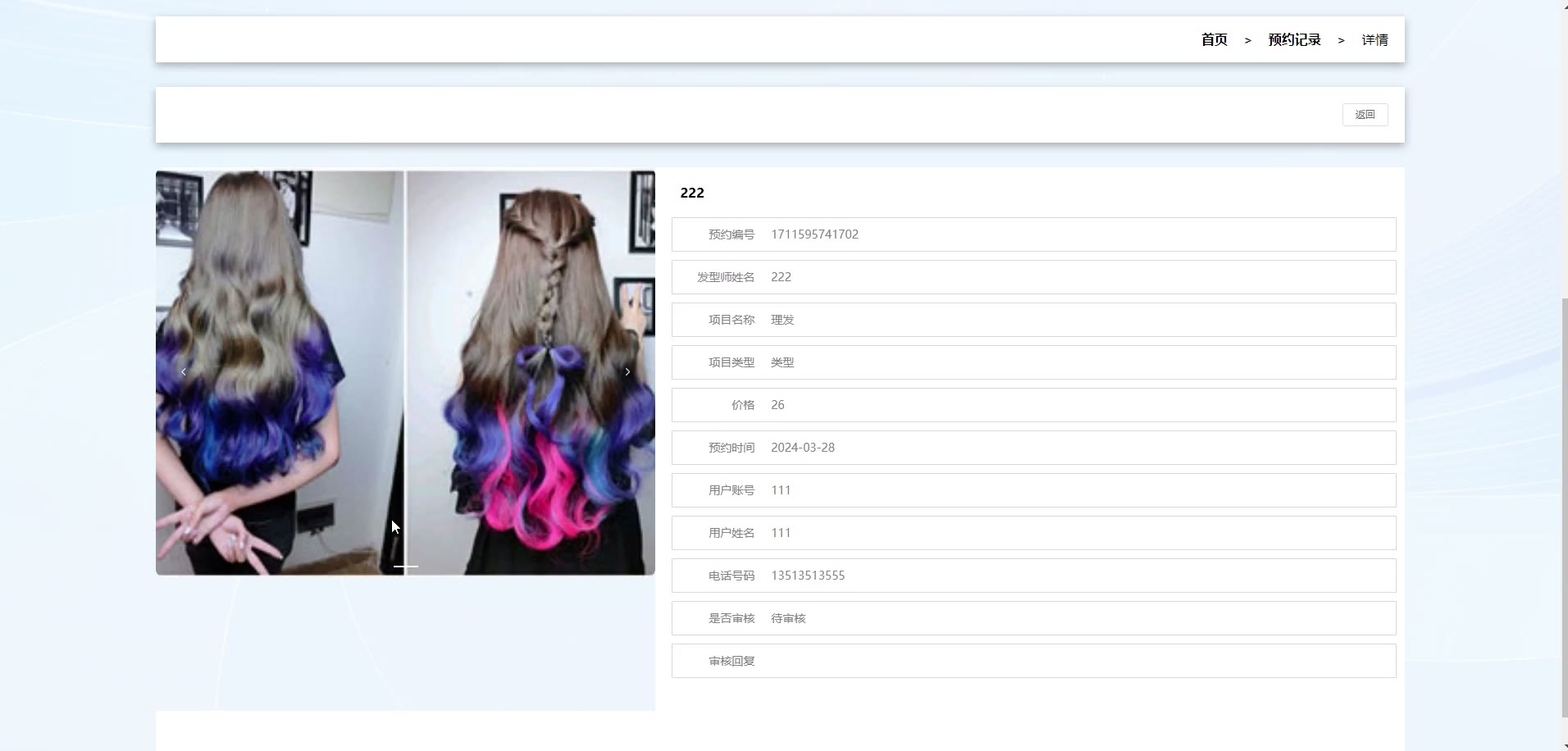Click the value 理发
This screenshot has height=751, width=1568.
coord(782,320)
